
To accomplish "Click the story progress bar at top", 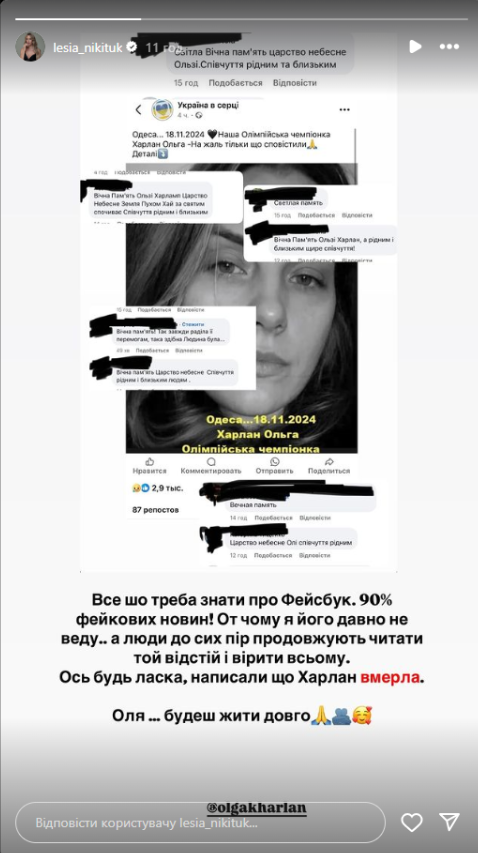I will [x=241, y=19].
